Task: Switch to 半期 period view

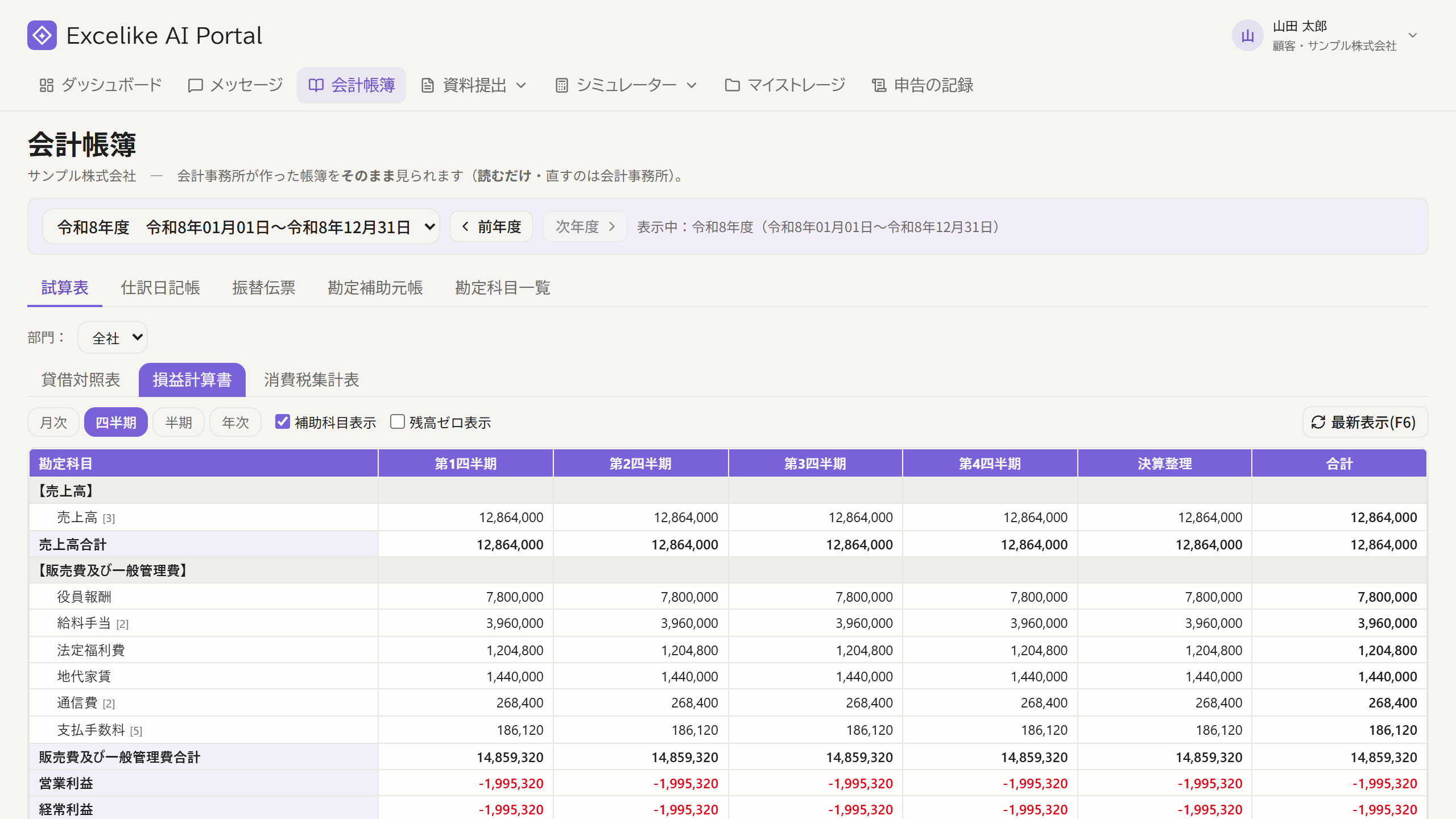Action: pos(179,422)
